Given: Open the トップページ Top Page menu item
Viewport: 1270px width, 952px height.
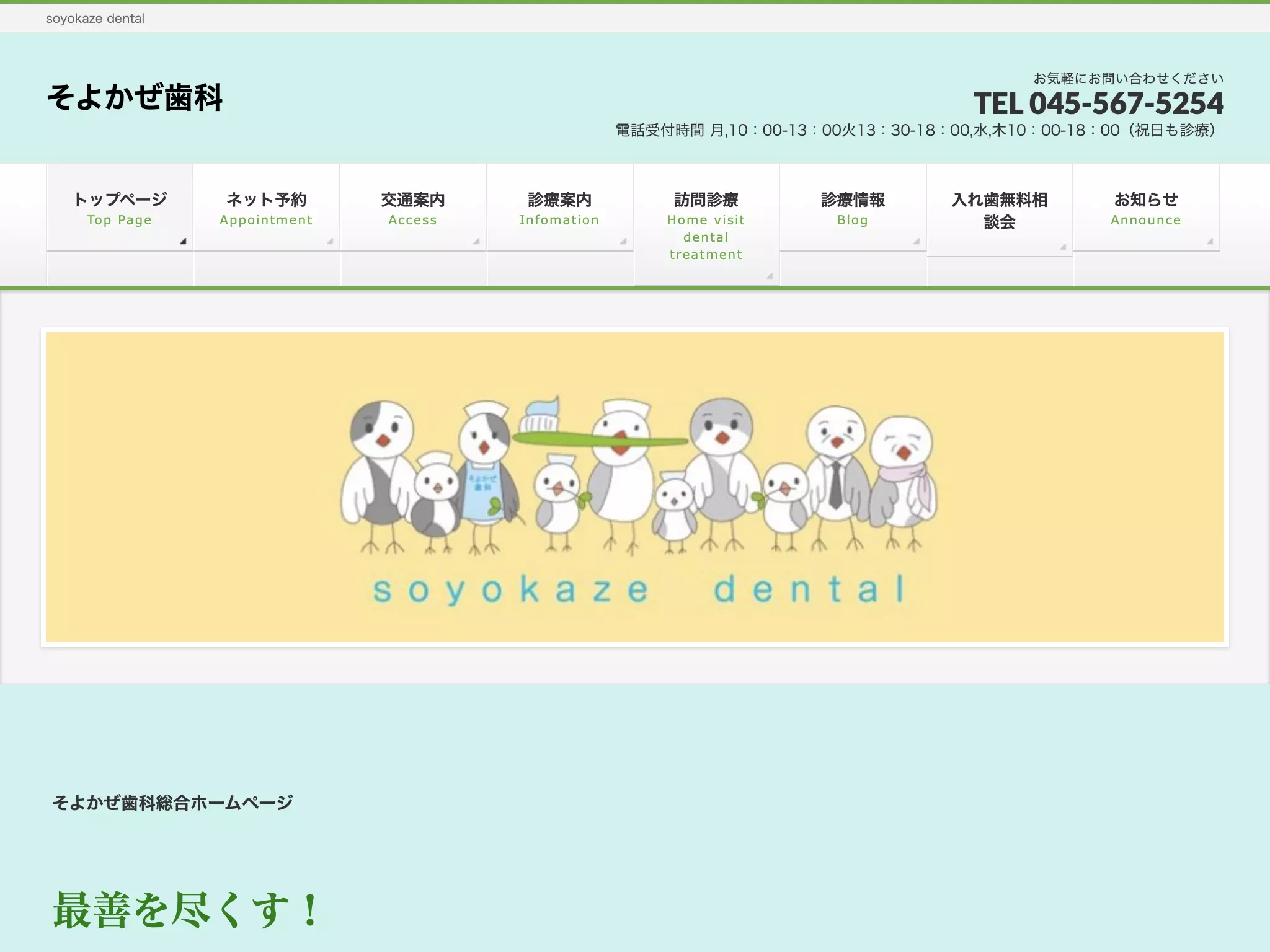Looking at the screenshot, I should 120,208.
